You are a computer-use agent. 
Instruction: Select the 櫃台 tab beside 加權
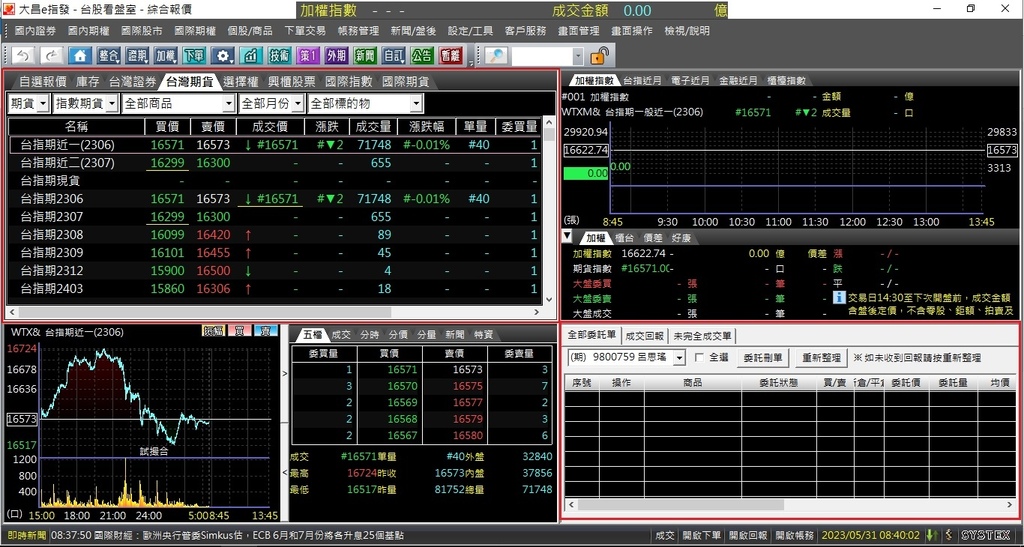(624, 238)
